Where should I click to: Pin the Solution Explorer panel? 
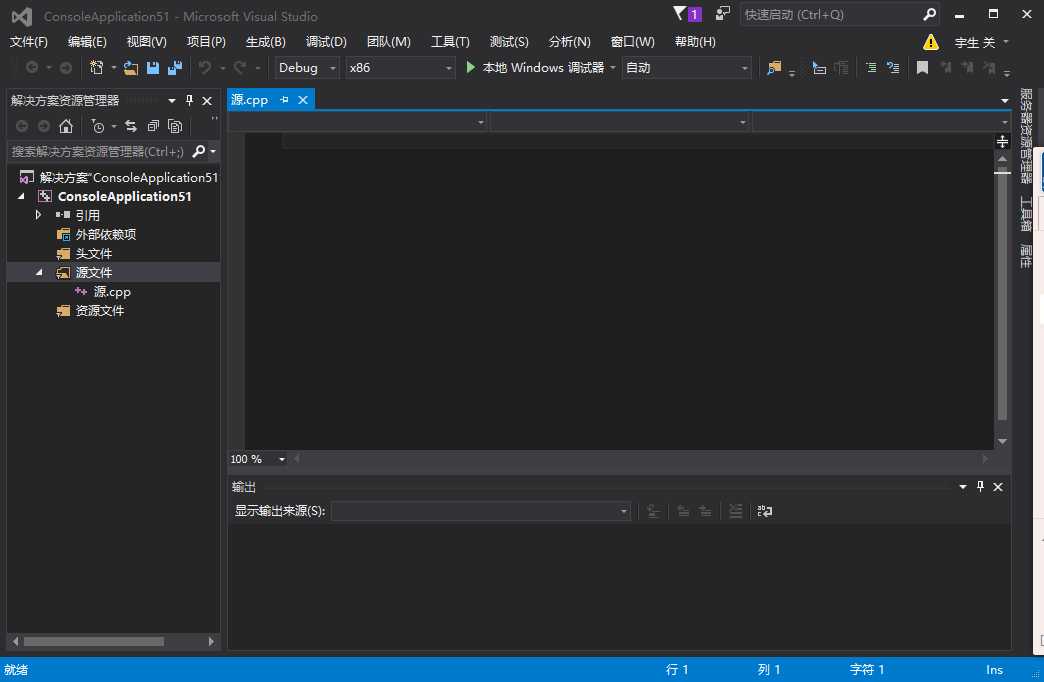point(189,101)
